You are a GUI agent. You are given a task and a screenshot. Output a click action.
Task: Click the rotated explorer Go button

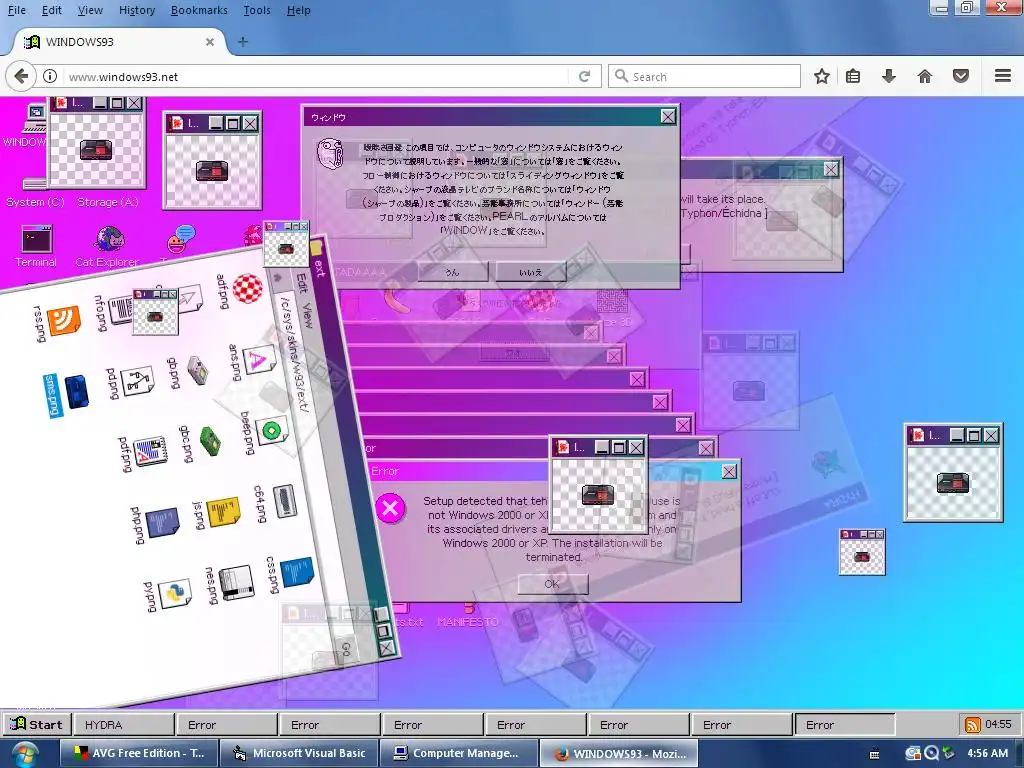pyautogui.click(x=346, y=648)
